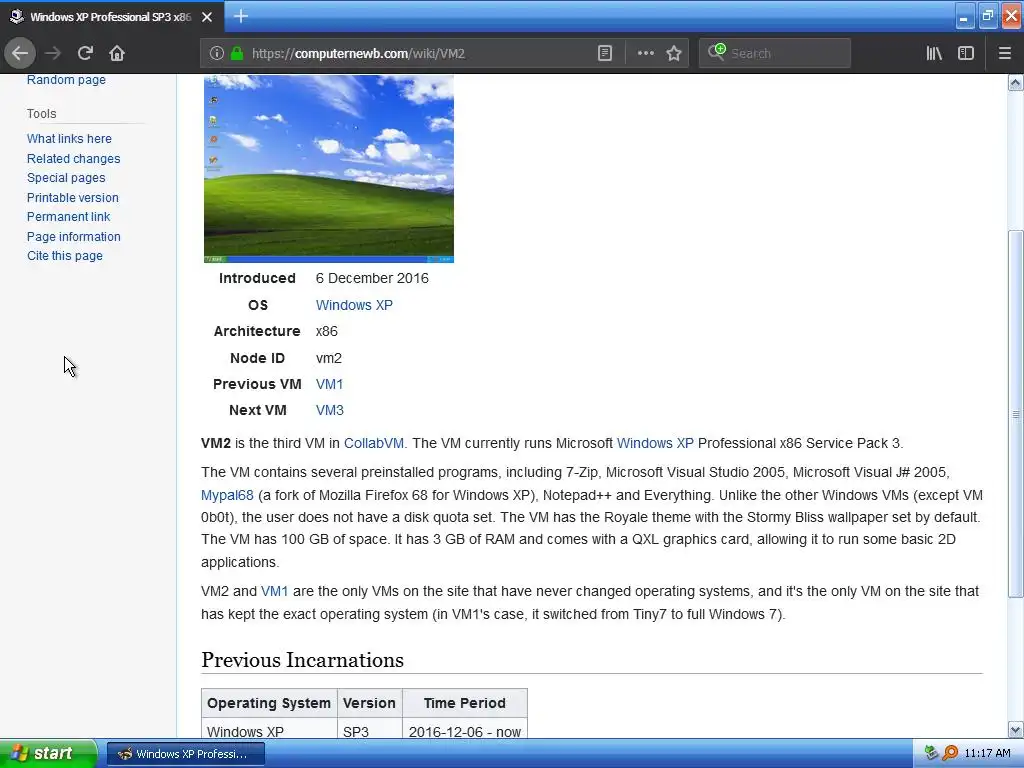Click the Version column header

[x=369, y=703]
